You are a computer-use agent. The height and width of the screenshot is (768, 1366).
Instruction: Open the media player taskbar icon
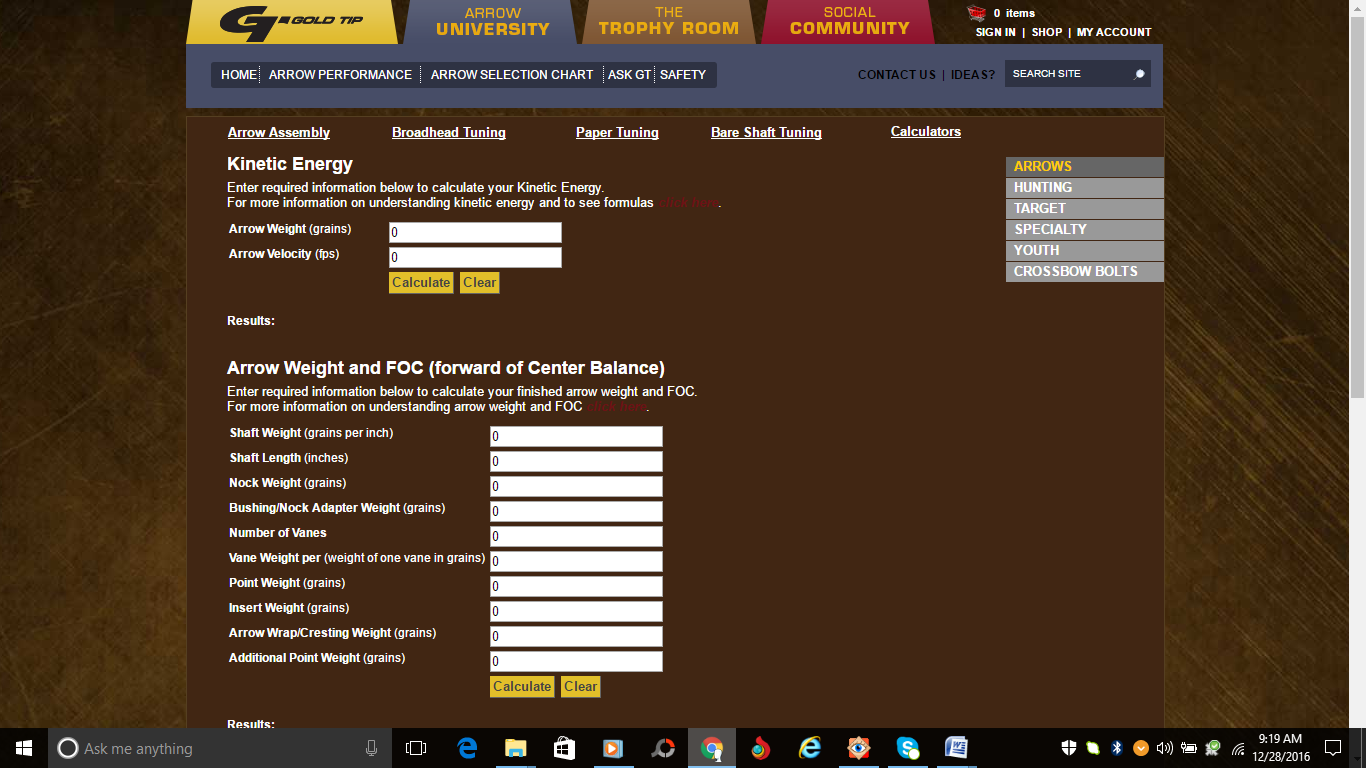[x=613, y=748]
